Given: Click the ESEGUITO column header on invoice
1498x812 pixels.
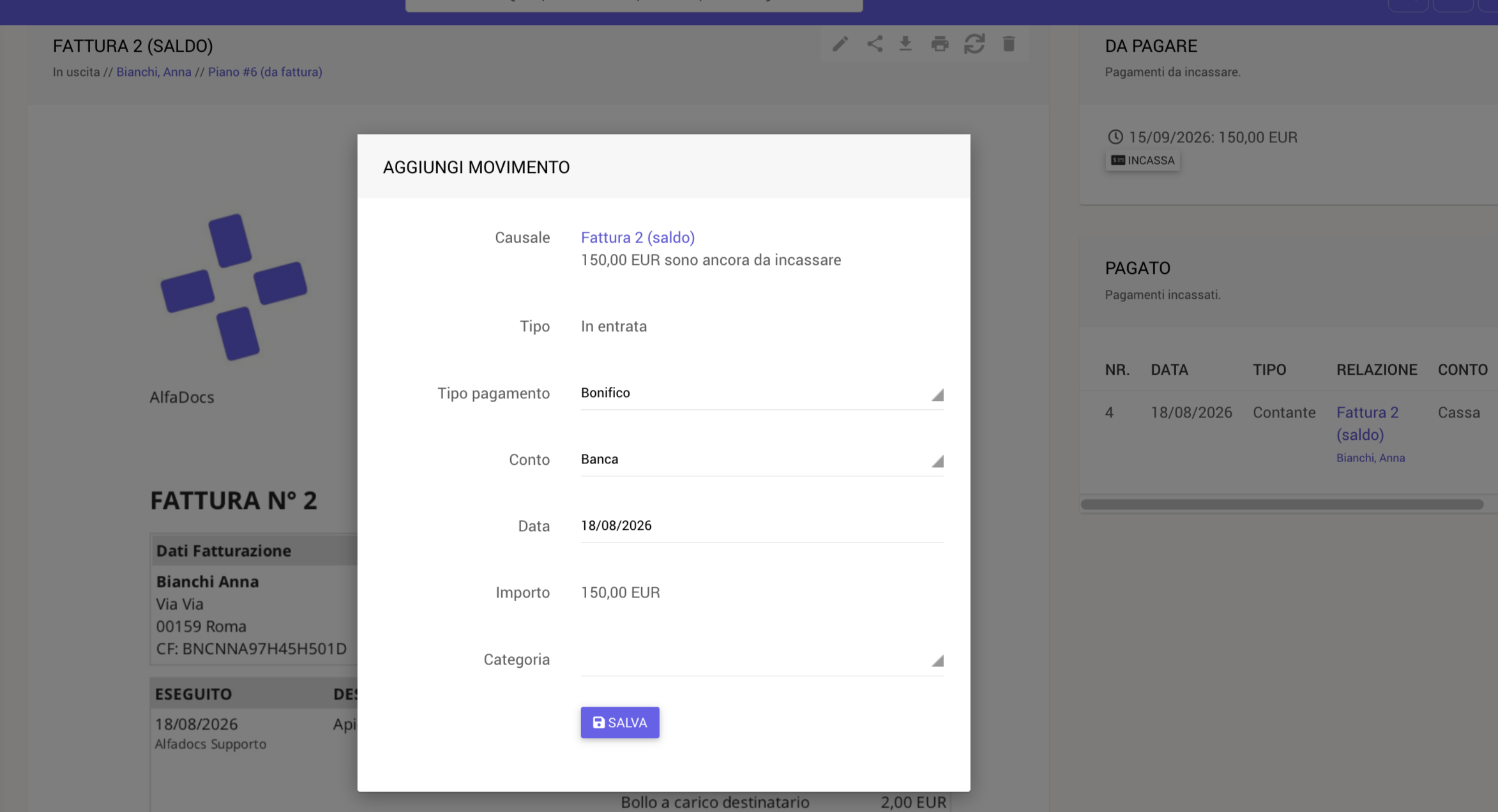Looking at the screenshot, I should 193,695.
